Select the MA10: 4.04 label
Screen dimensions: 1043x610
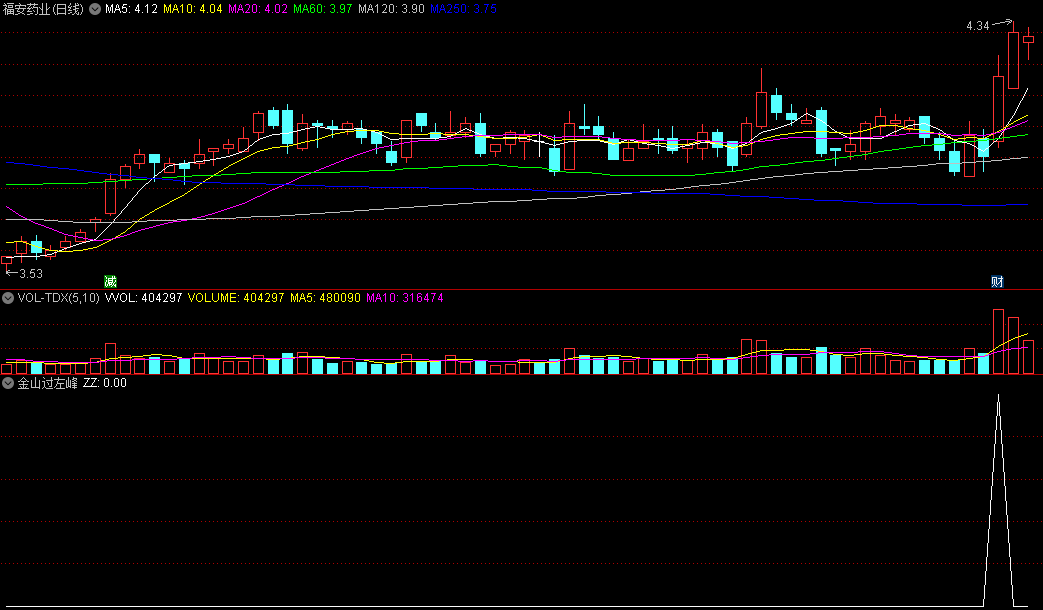tap(193, 9)
